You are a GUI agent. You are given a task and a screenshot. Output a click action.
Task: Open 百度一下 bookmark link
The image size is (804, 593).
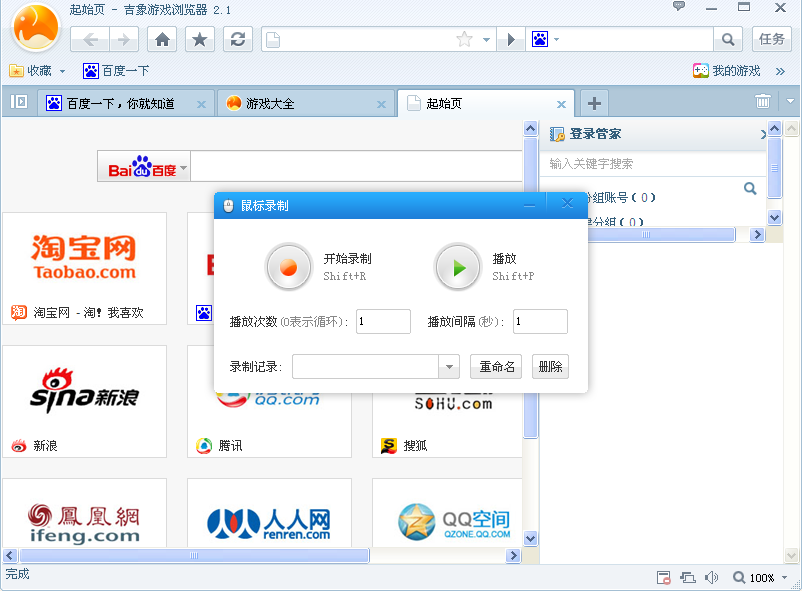tap(116, 71)
